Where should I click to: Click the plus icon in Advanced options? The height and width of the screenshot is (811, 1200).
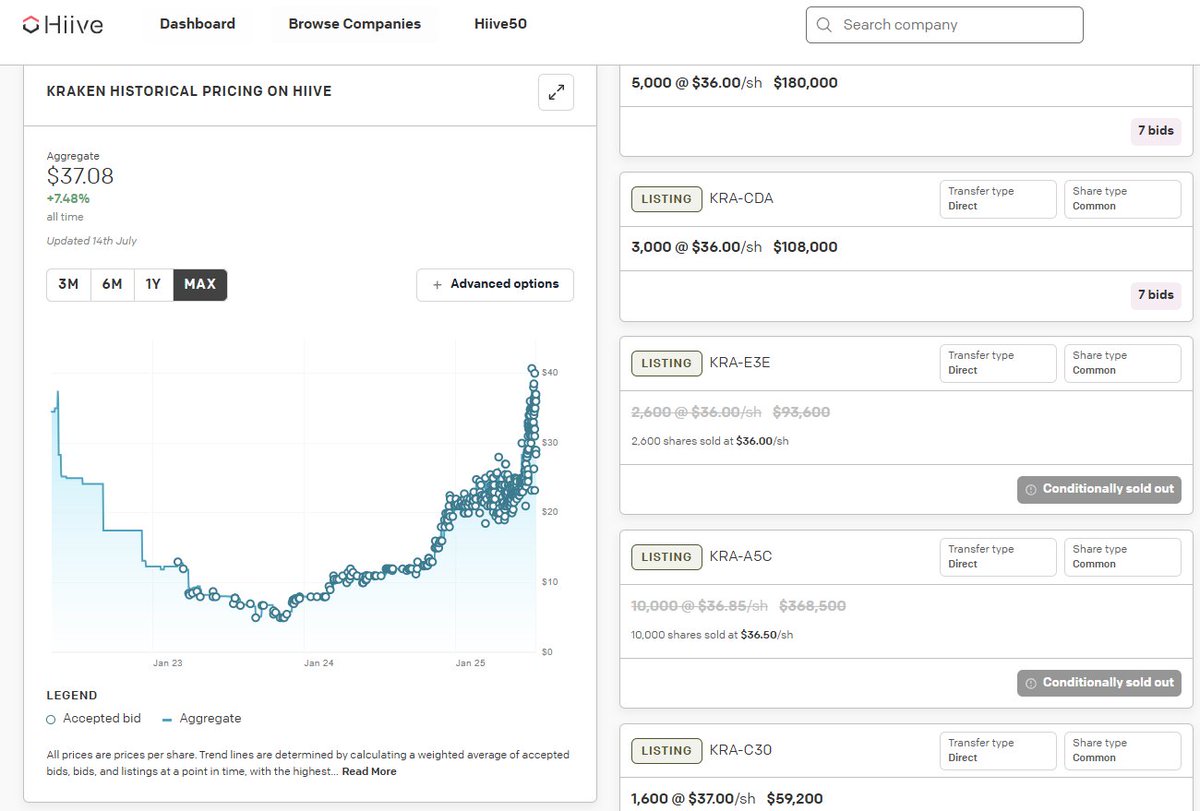(437, 285)
